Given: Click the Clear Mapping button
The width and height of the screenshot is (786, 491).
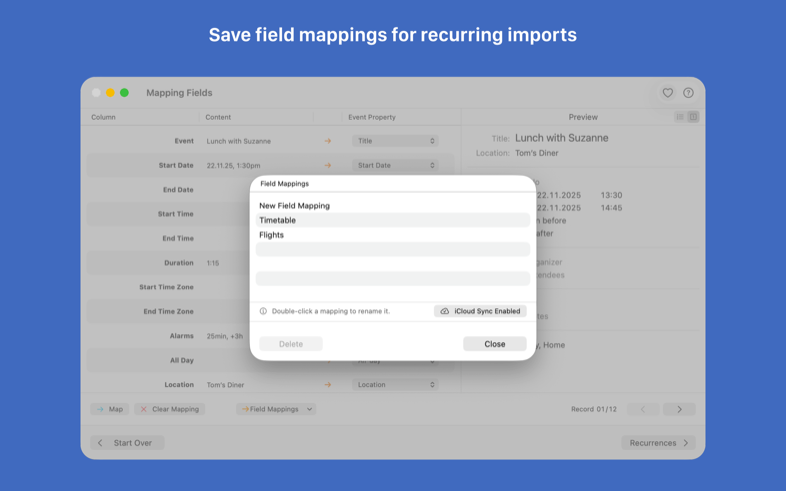Looking at the screenshot, I should click(x=169, y=409).
